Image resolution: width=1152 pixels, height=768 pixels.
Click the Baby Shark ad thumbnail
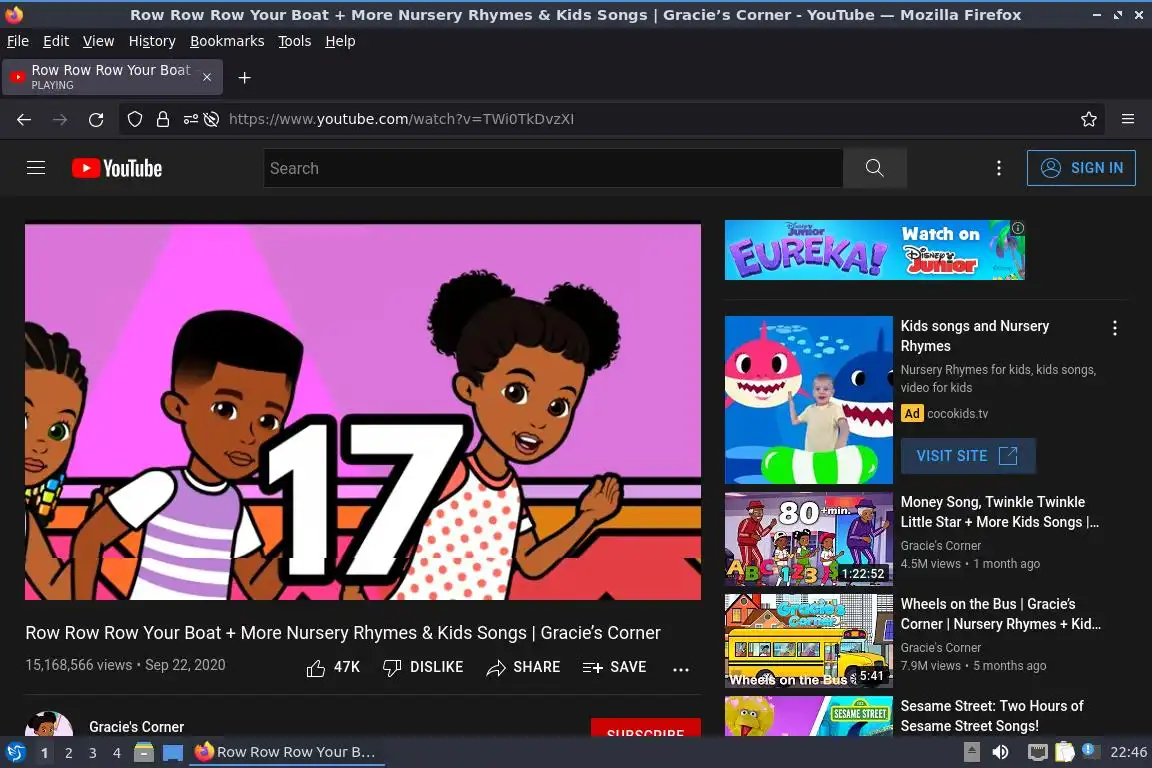[808, 400]
